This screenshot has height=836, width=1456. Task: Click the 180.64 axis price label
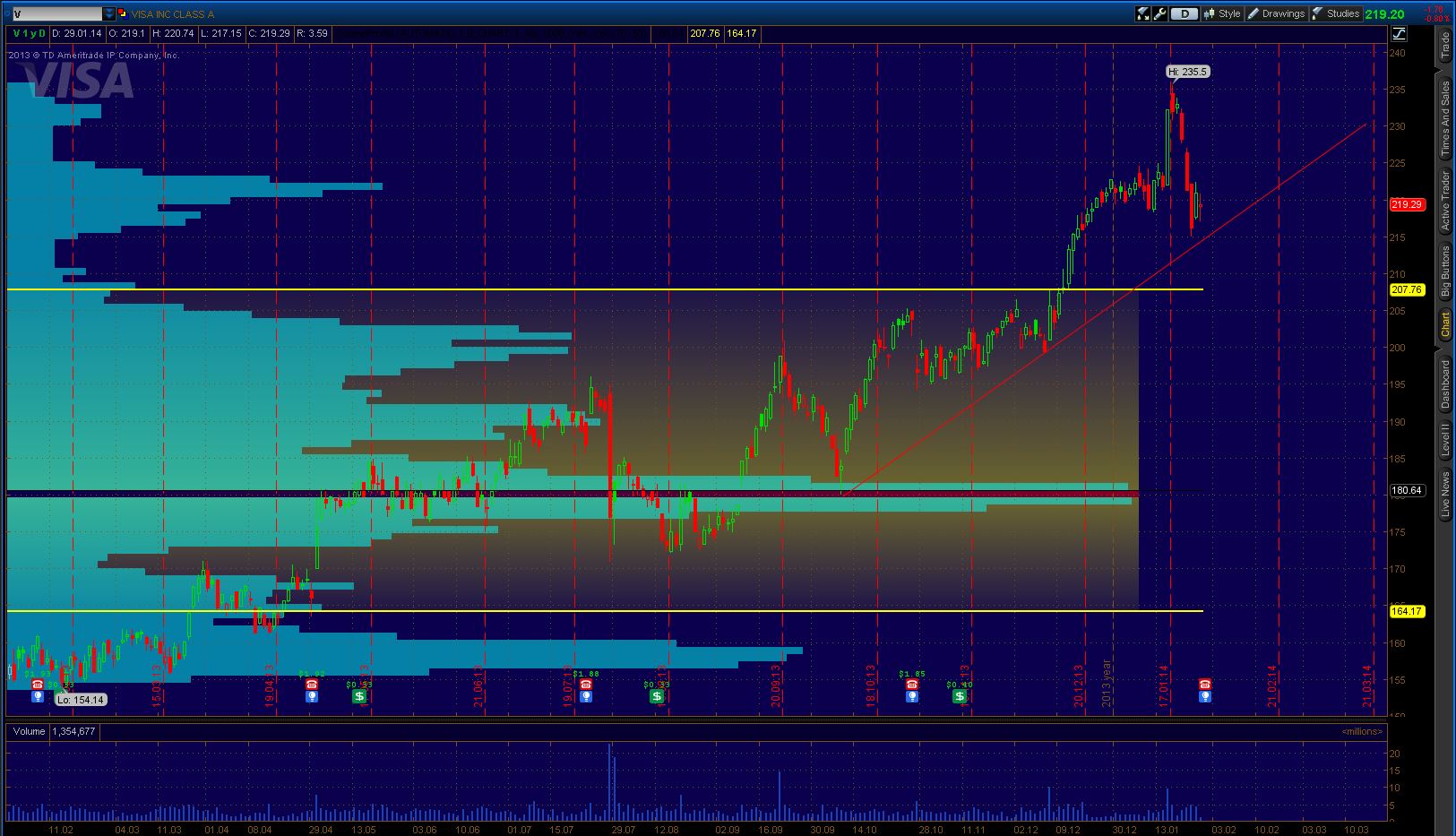(x=1407, y=490)
